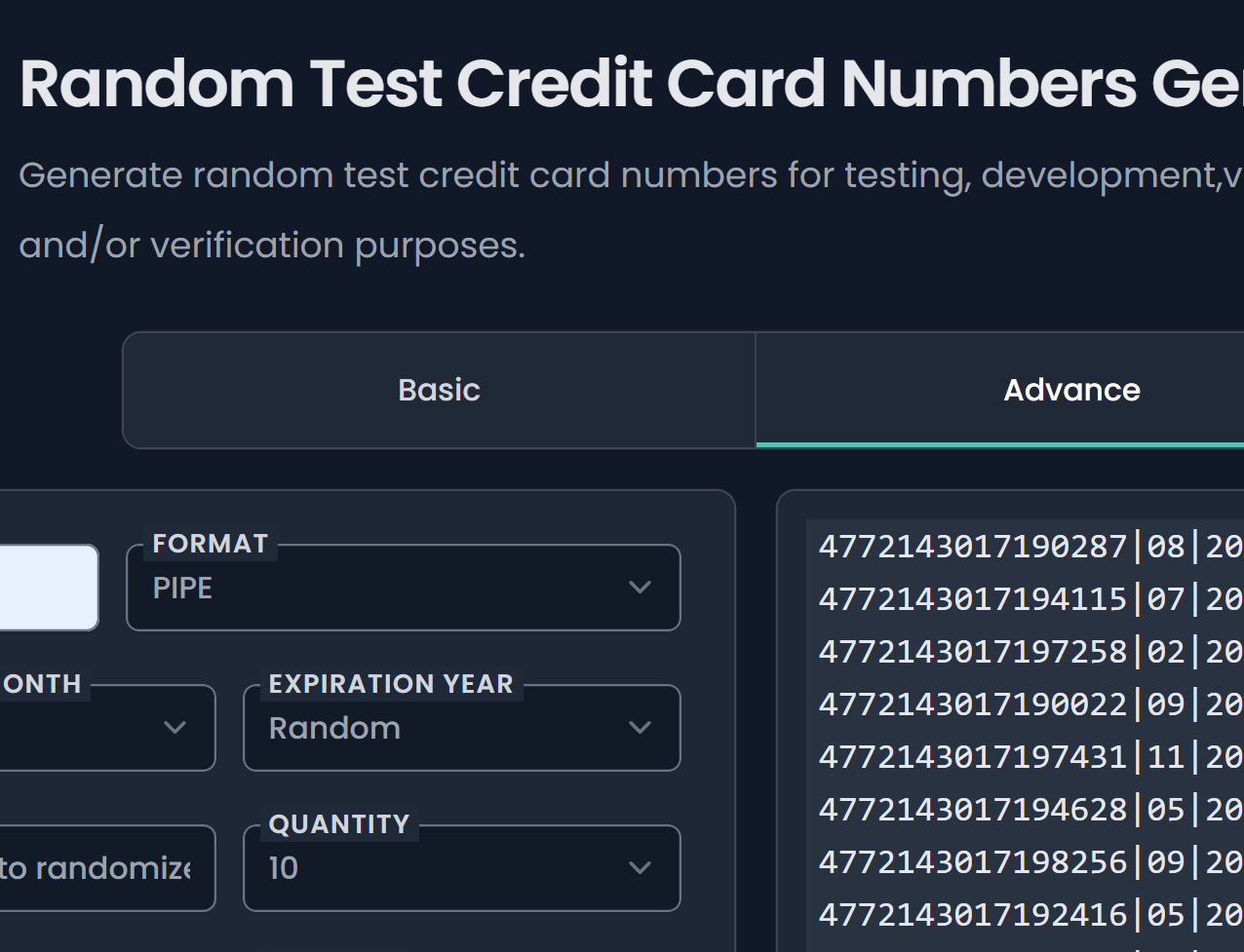Select the Advance tab

click(x=1070, y=390)
